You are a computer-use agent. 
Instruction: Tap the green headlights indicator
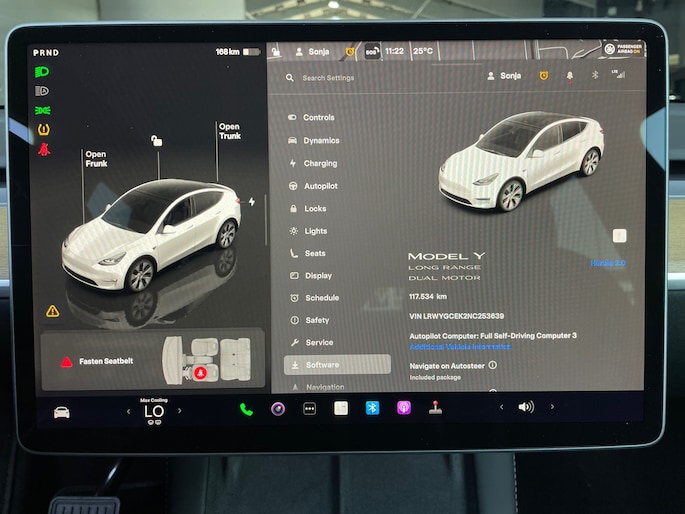[42, 72]
